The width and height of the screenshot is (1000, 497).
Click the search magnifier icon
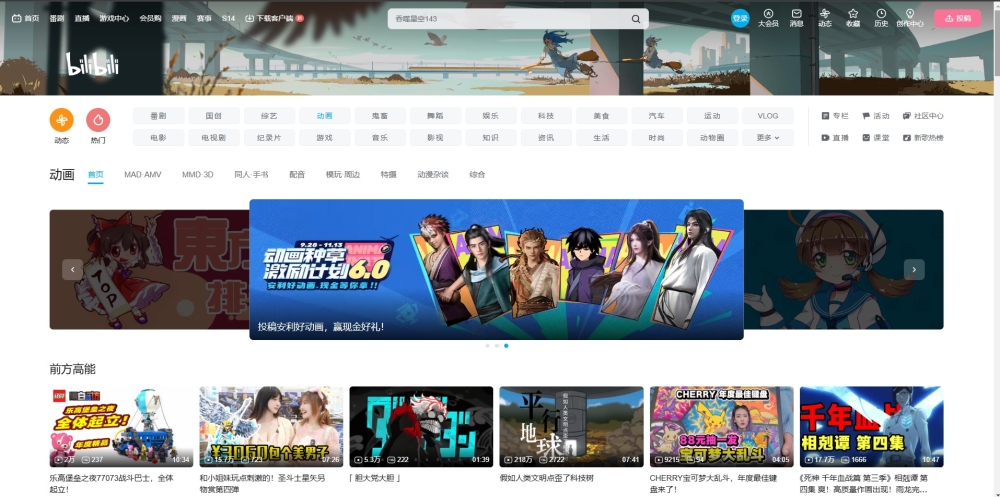click(x=636, y=19)
